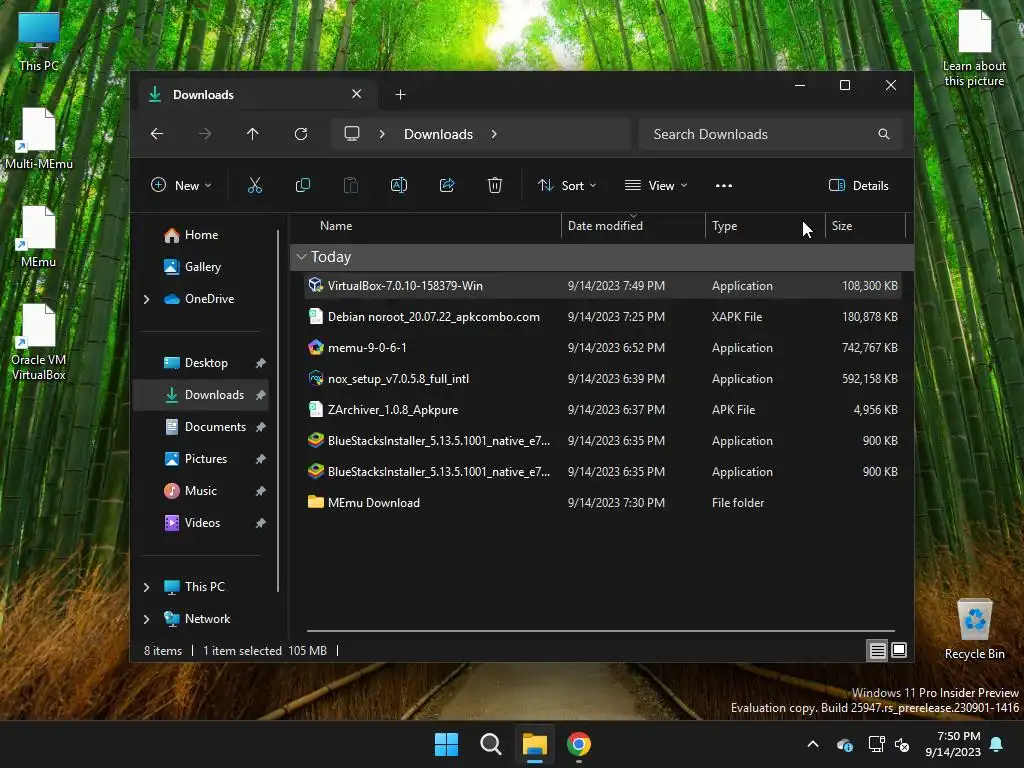Click the PC icon in address bar
The height and width of the screenshot is (768, 1024).
352,134
